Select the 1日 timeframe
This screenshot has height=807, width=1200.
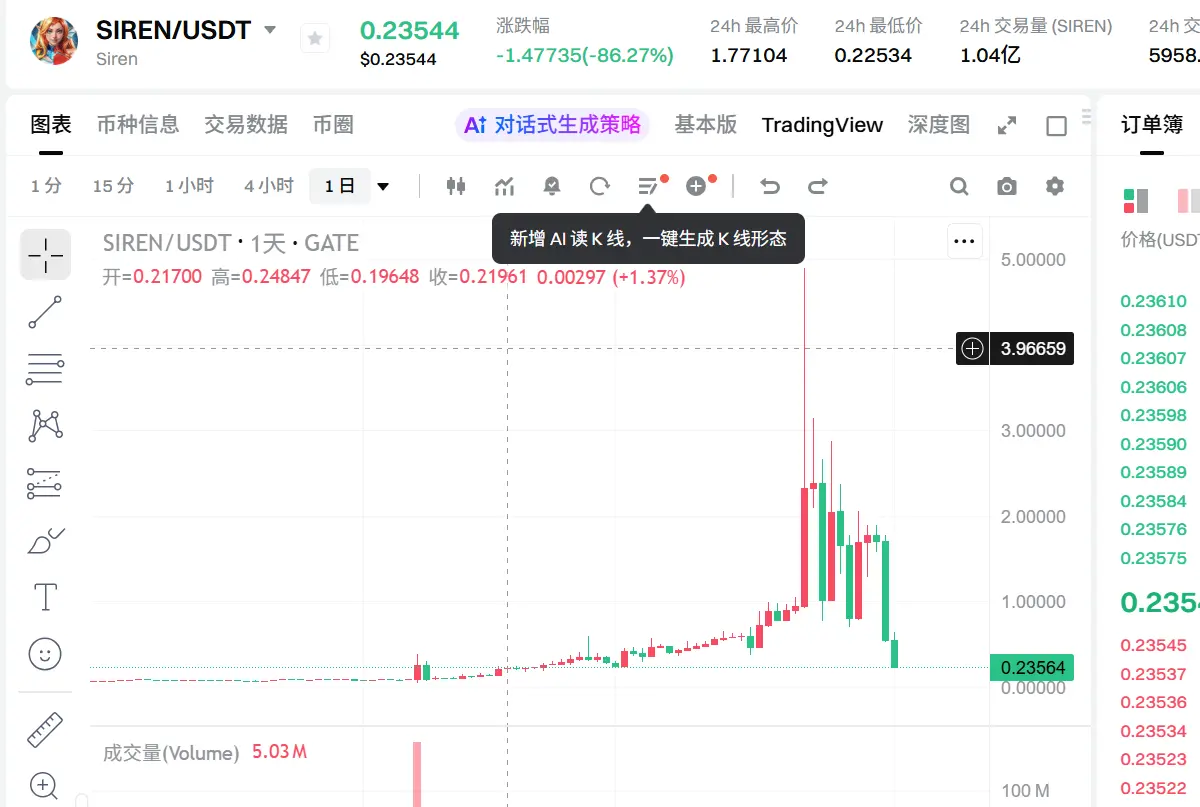[x=340, y=186]
